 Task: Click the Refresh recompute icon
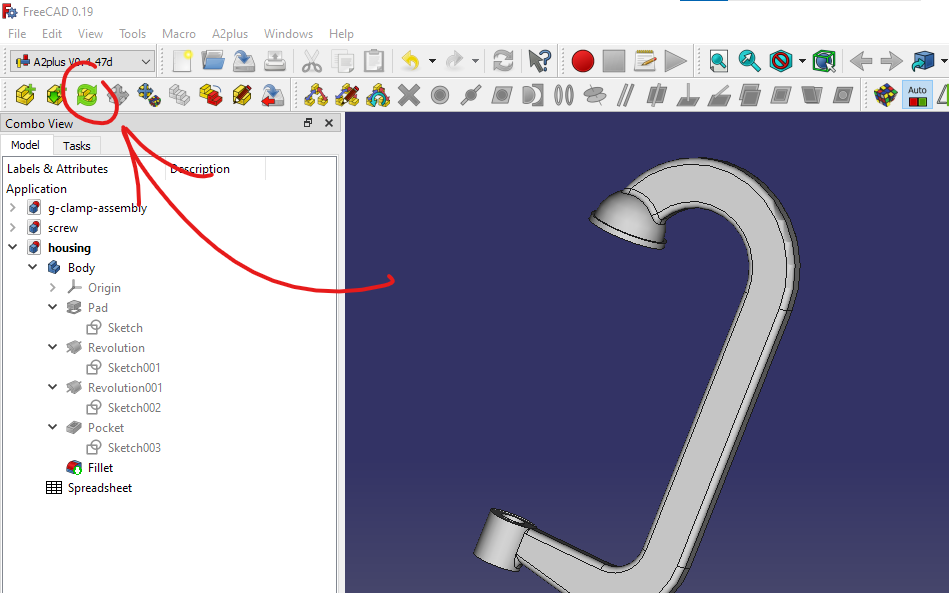tap(503, 61)
